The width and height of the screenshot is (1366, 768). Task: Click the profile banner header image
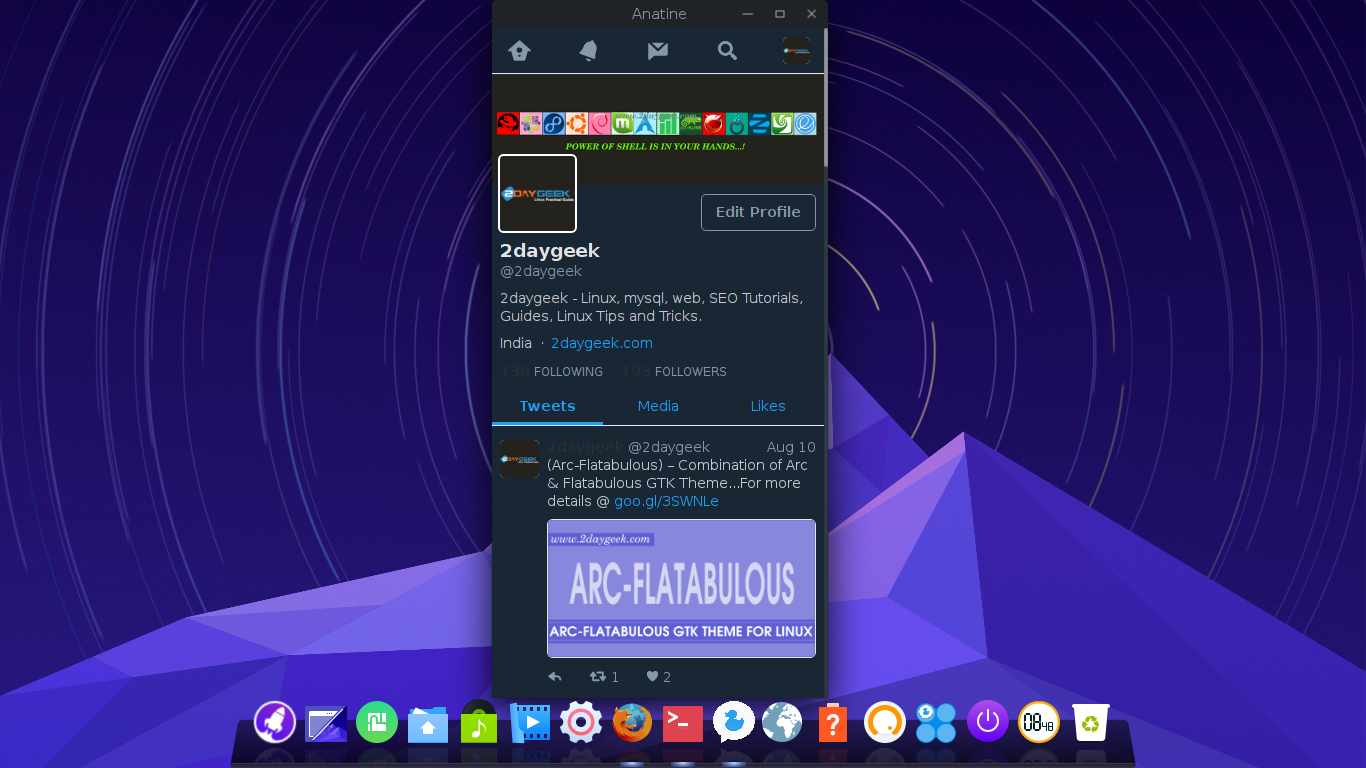pos(658,129)
